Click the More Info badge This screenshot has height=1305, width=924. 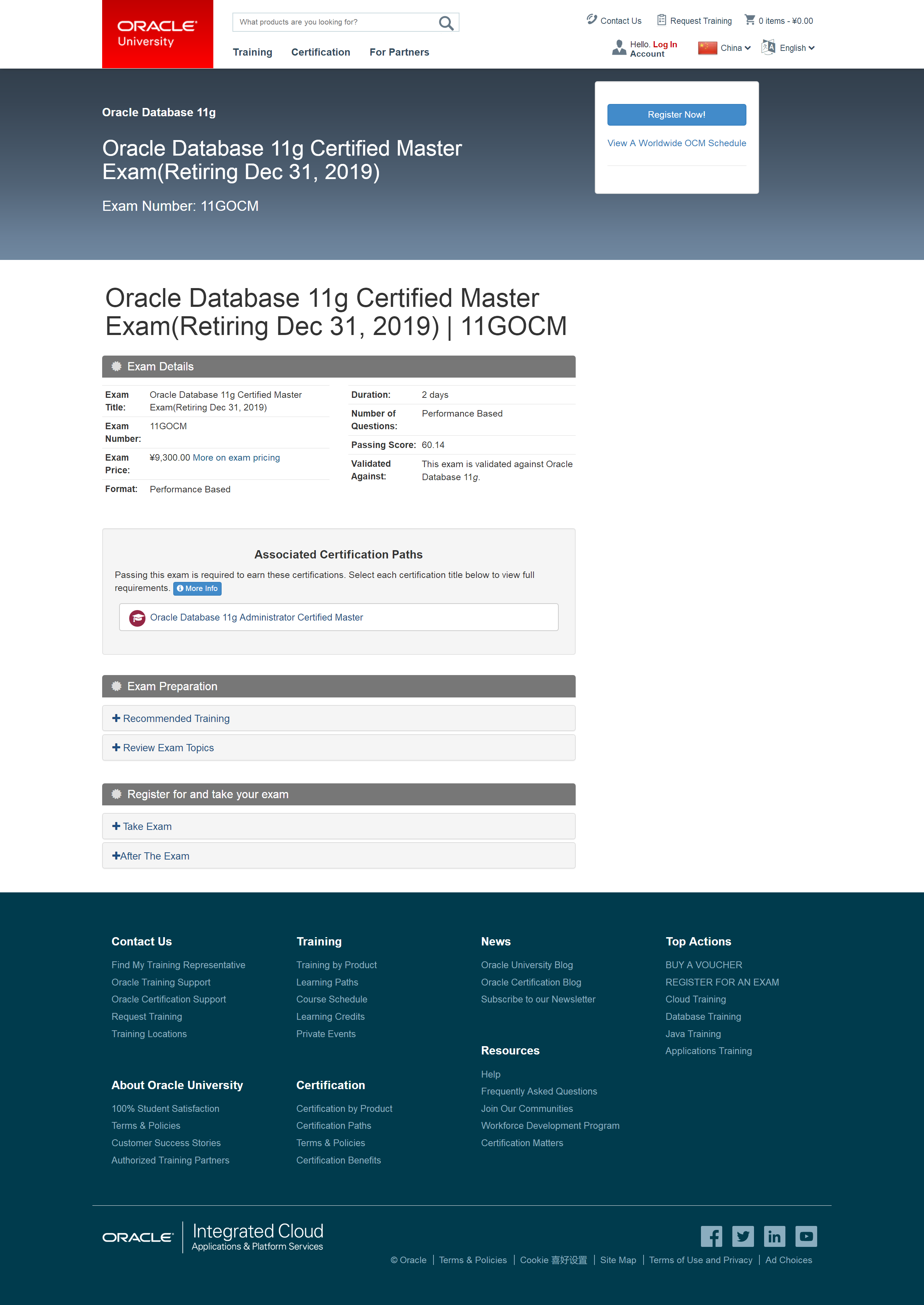click(197, 588)
